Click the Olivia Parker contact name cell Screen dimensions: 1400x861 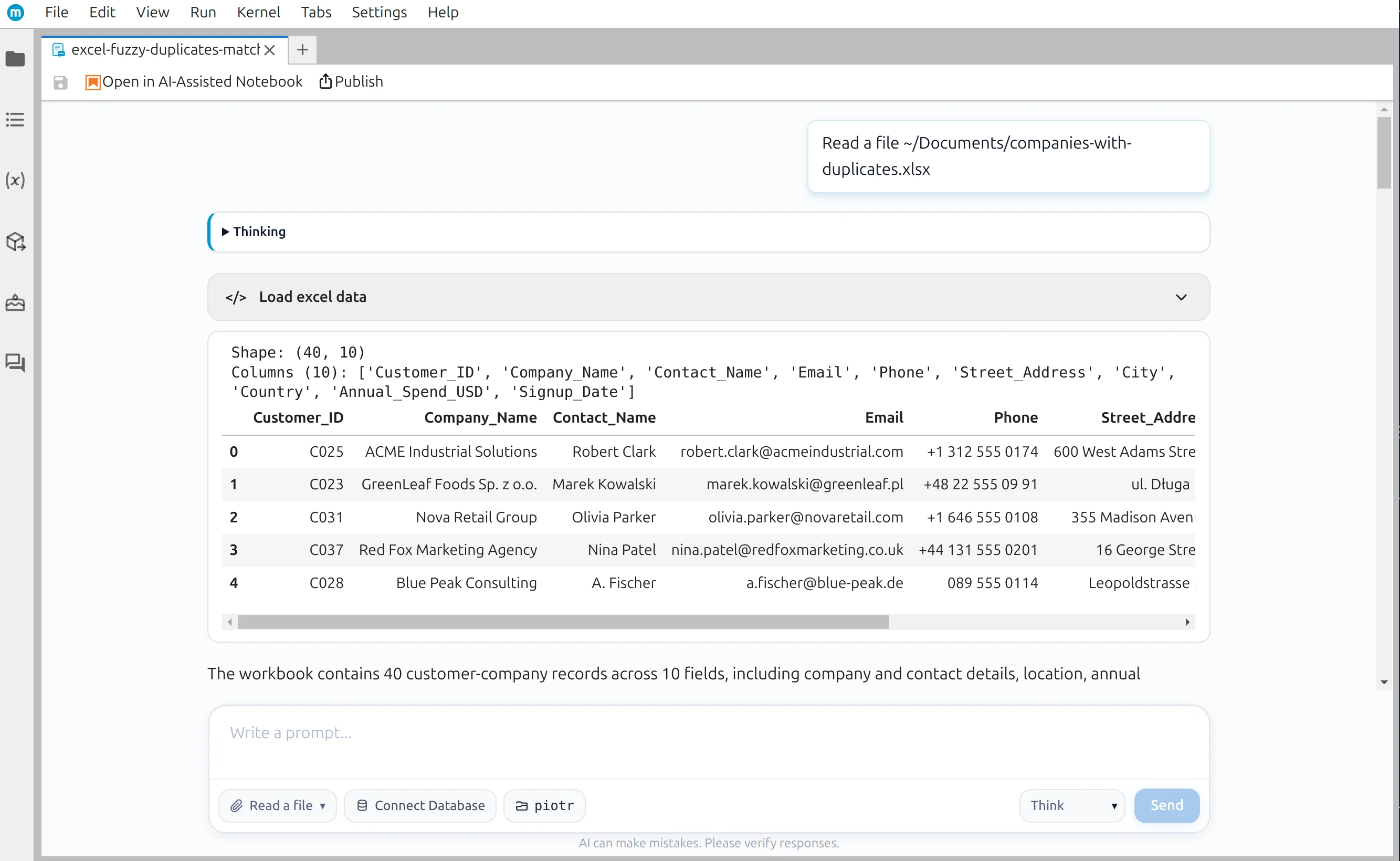614,517
